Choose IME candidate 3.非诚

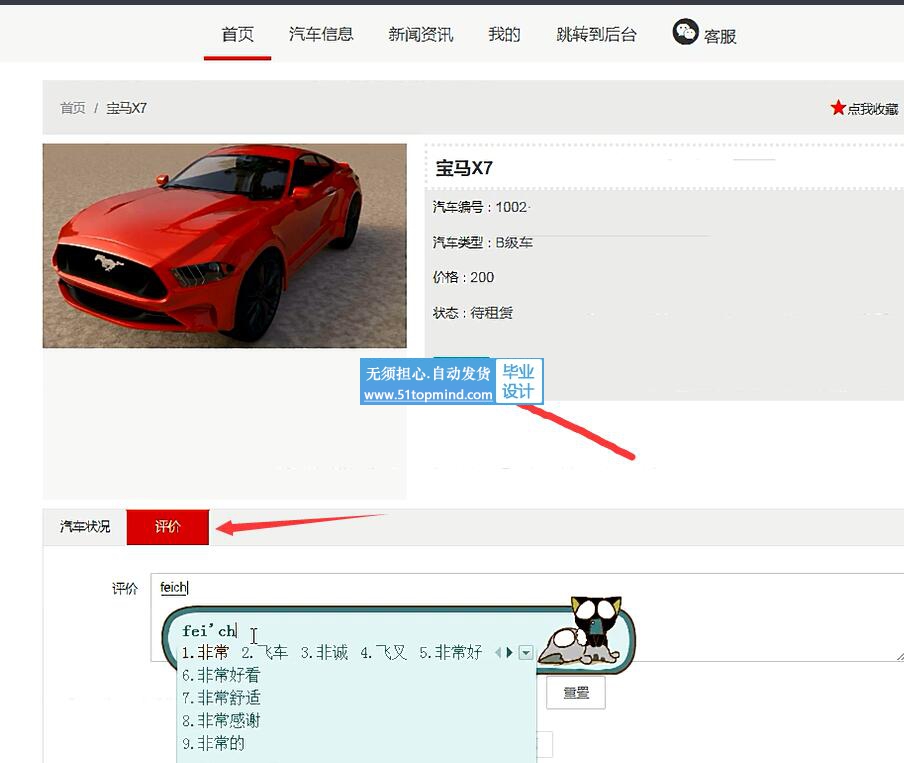click(324, 652)
